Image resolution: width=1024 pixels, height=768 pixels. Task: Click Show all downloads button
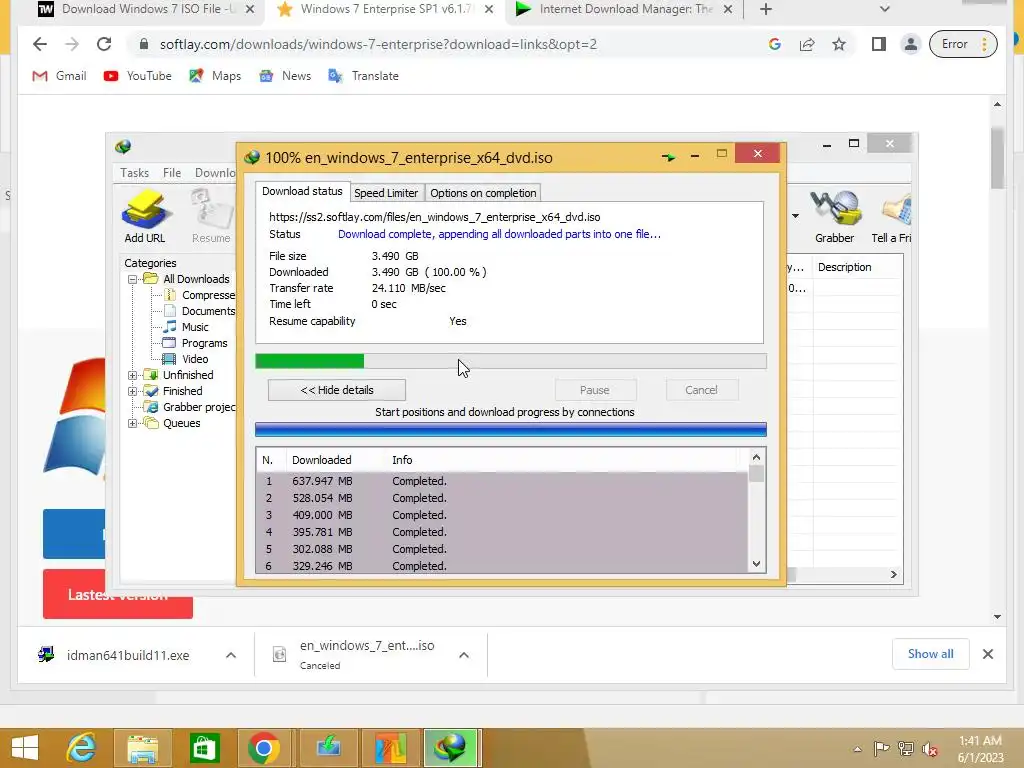931,654
